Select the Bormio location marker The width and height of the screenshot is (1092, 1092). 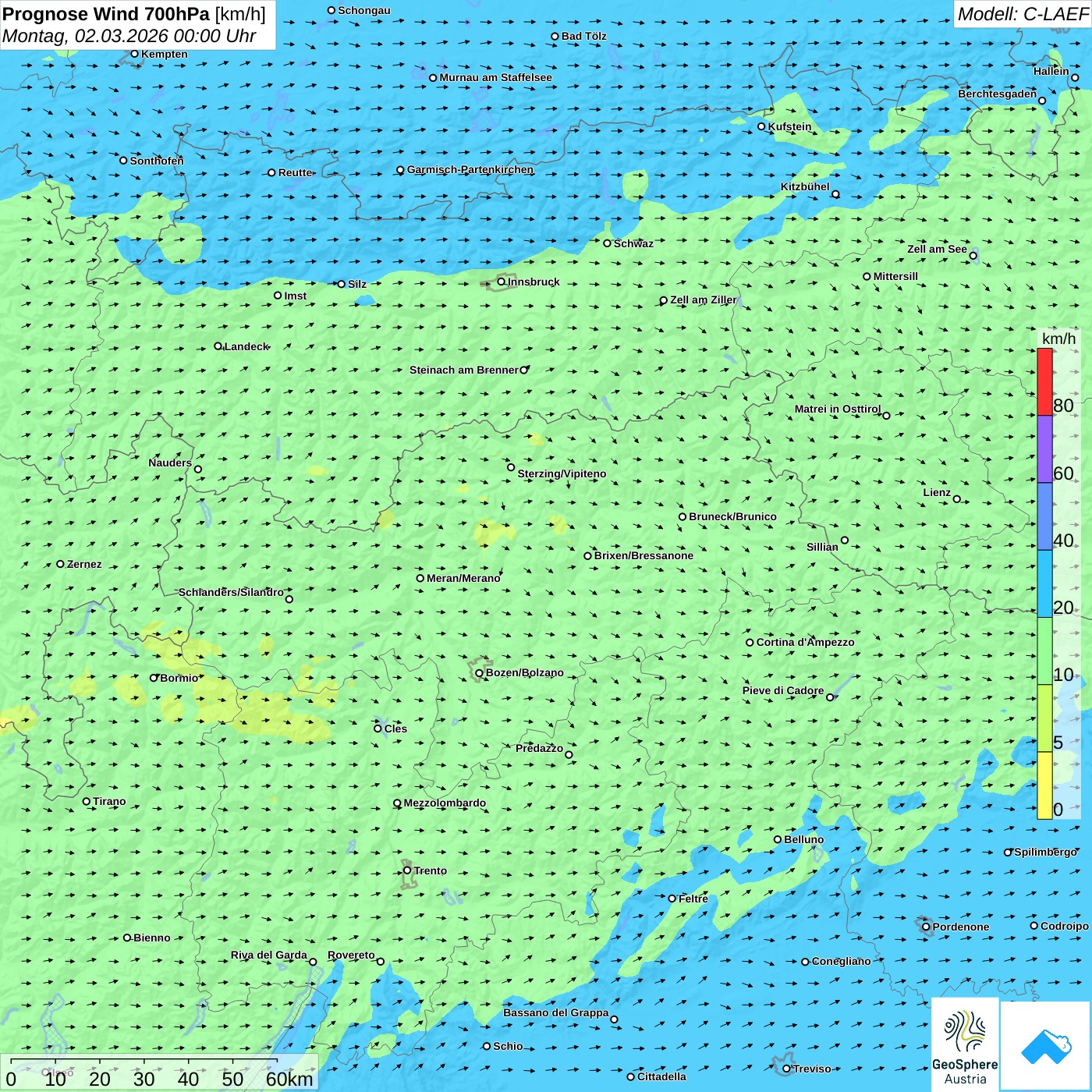(154, 678)
